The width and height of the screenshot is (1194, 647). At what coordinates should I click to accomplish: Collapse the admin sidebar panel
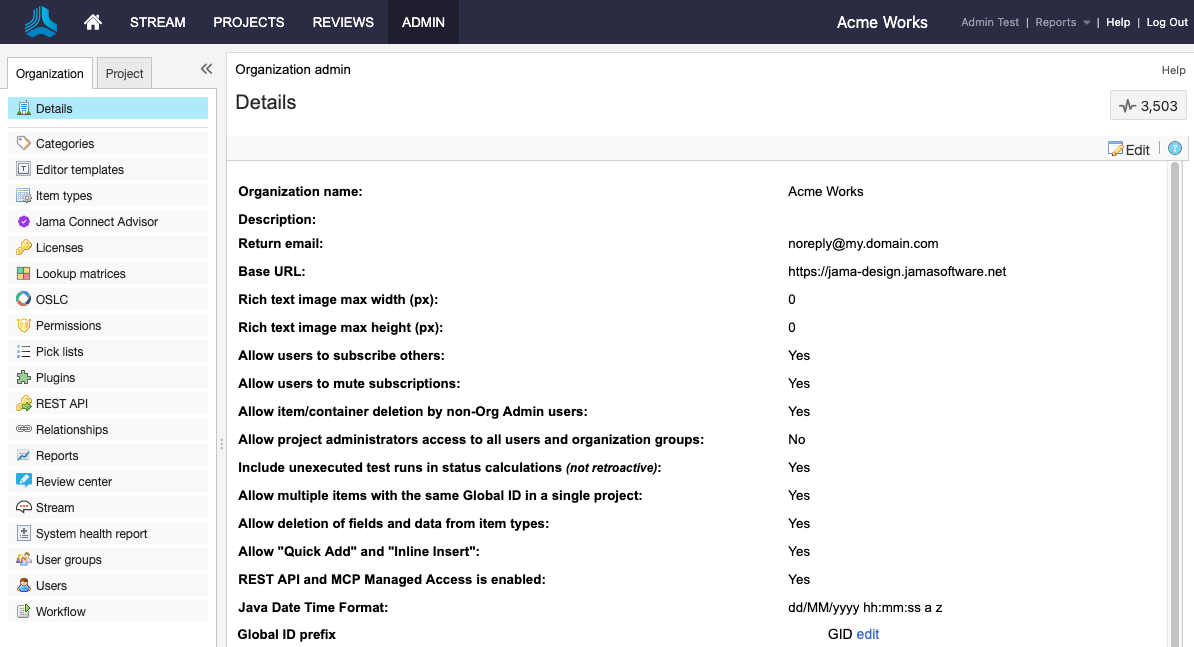coord(206,69)
